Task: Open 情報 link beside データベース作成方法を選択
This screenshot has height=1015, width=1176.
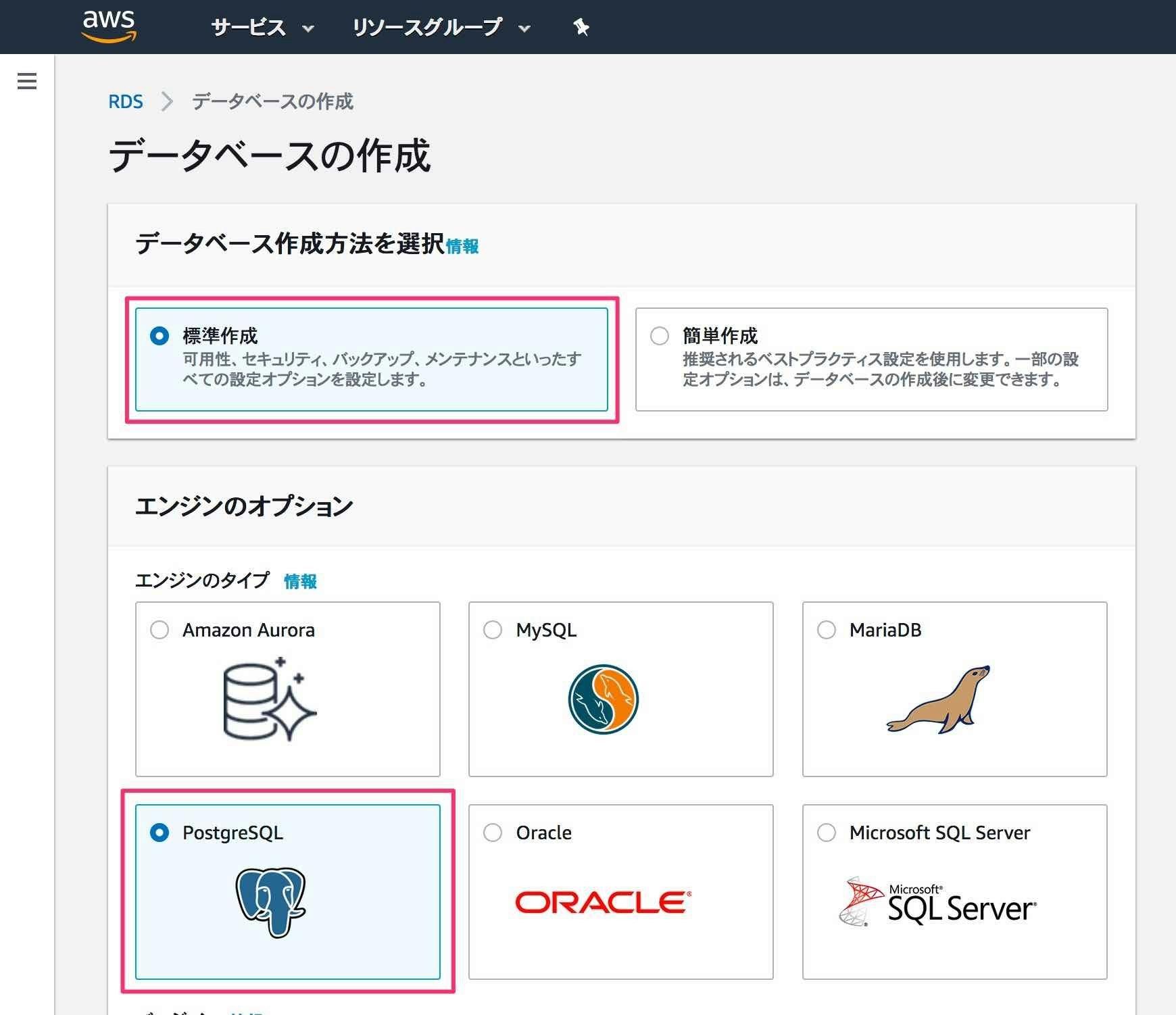Action: pos(462,246)
